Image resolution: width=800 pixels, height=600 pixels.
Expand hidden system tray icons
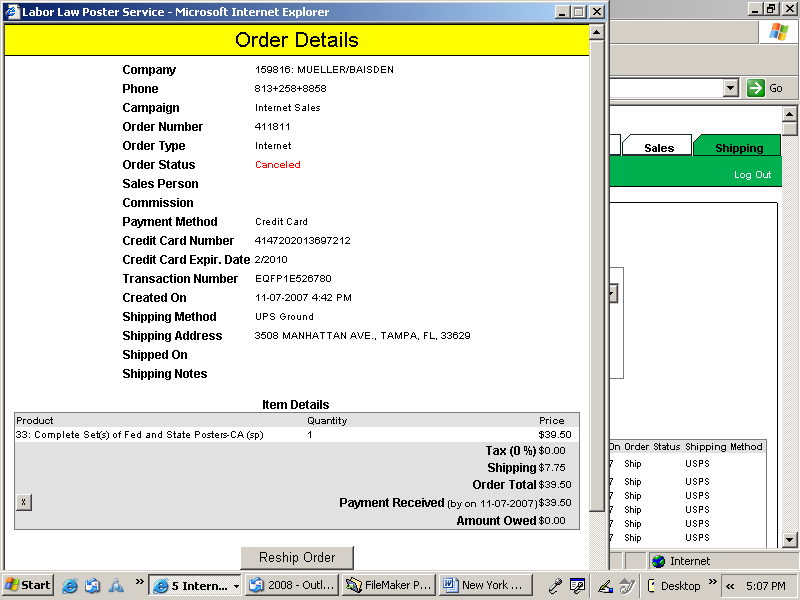click(730, 585)
